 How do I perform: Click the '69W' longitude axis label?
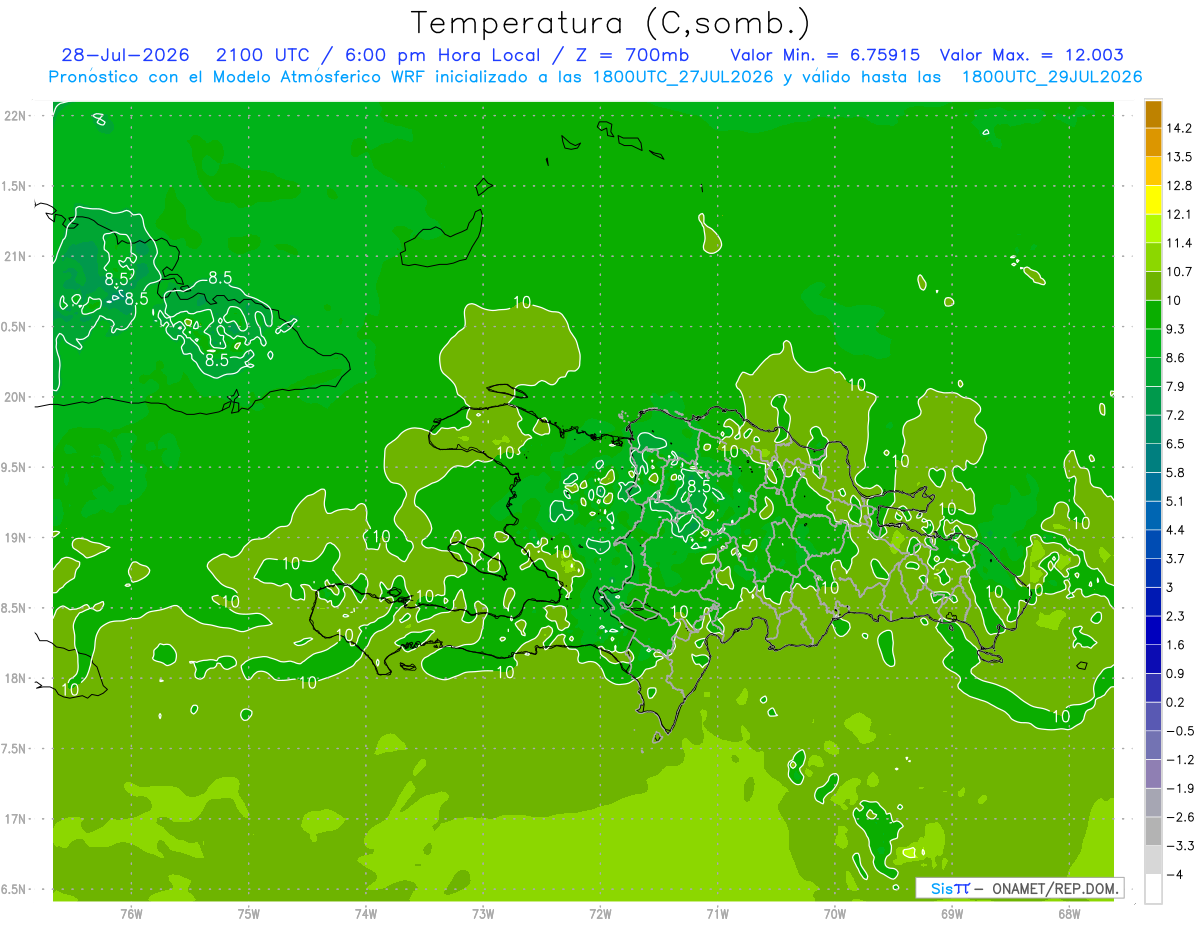pyautogui.click(x=952, y=914)
